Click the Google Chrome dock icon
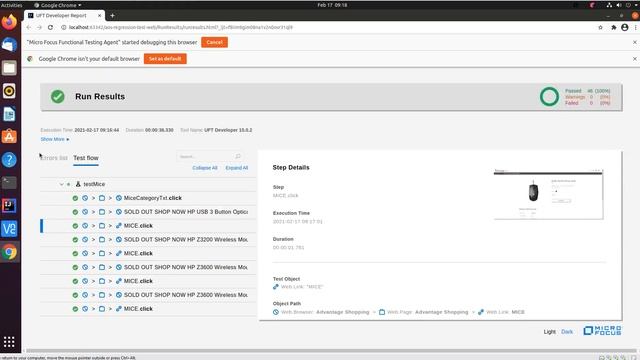Image resolution: width=640 pixels, height=360 pixels. click(9, 252)
